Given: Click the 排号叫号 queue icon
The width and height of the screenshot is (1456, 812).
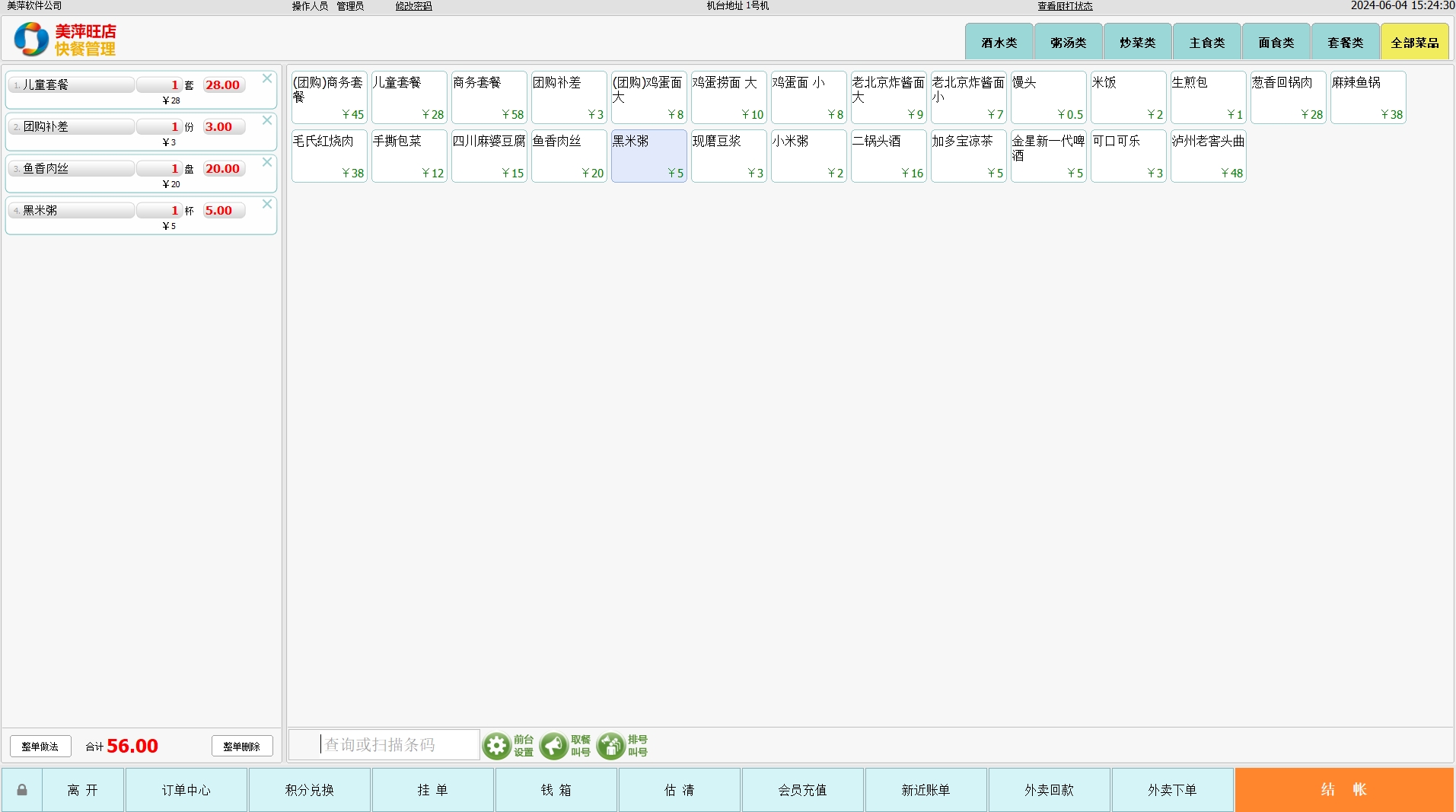Looking at the screenshot, I should point(610,746).
